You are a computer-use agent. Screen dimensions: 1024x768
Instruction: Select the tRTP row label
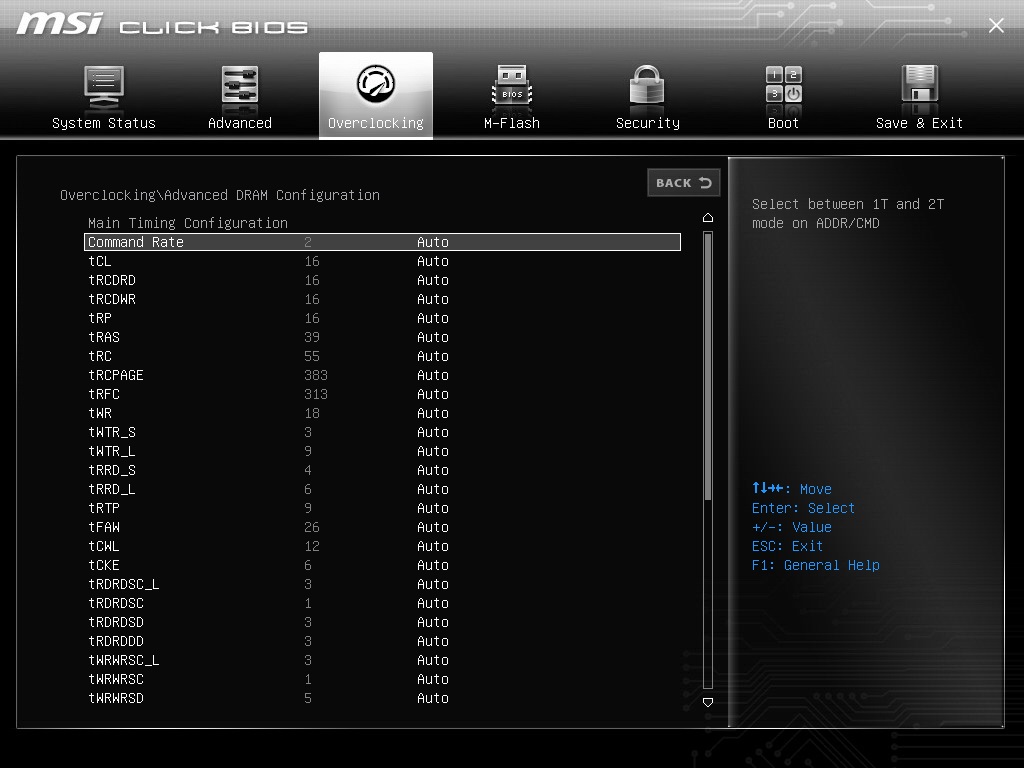point(104,508)
